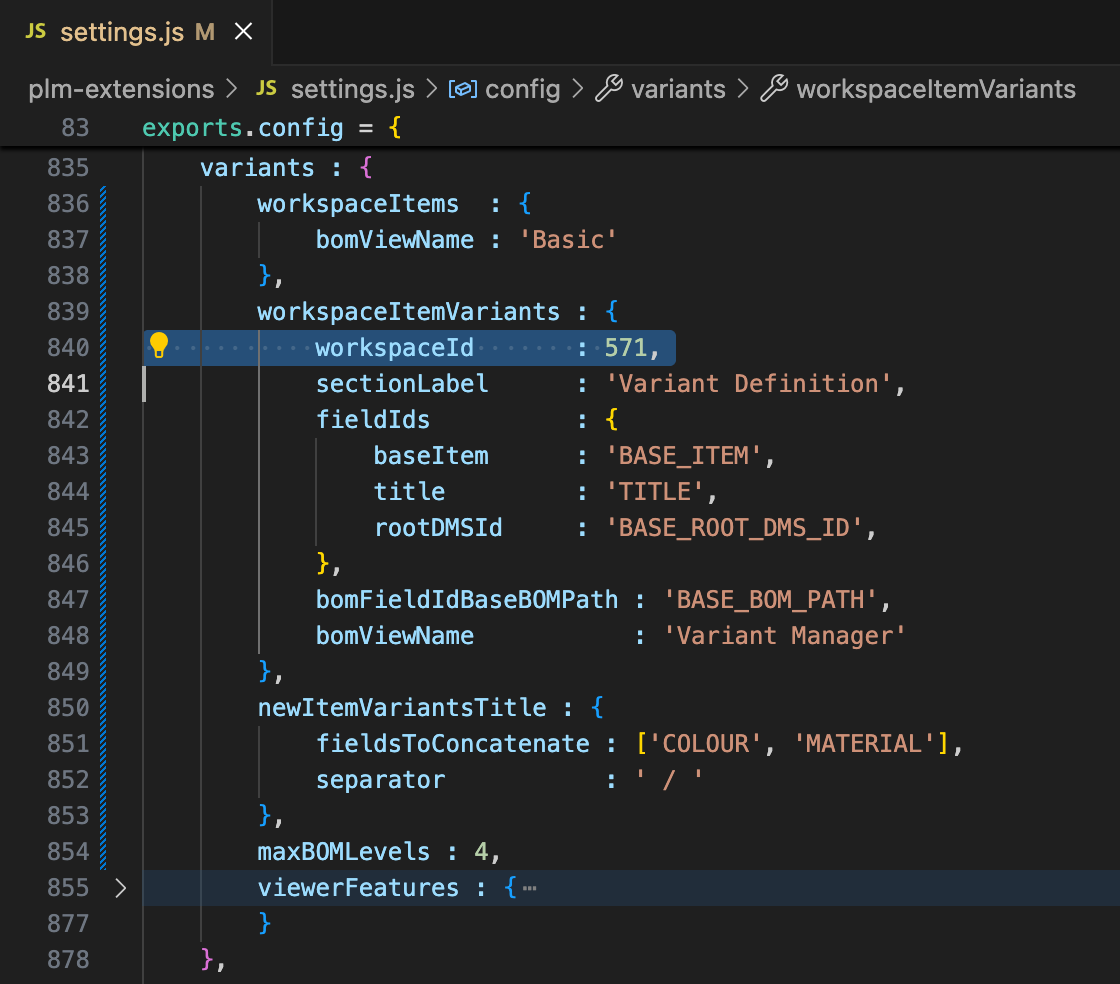
Task: Click the config symbol icon in breadcrumb
Action: [x=461, y=89]
